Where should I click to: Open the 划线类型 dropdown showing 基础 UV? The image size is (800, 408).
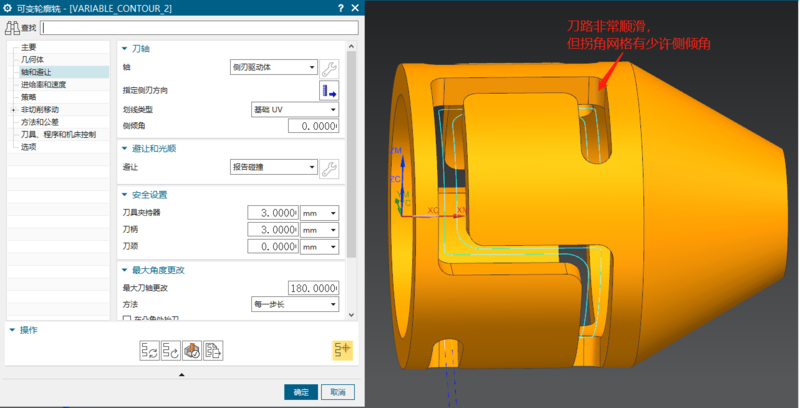293,109
